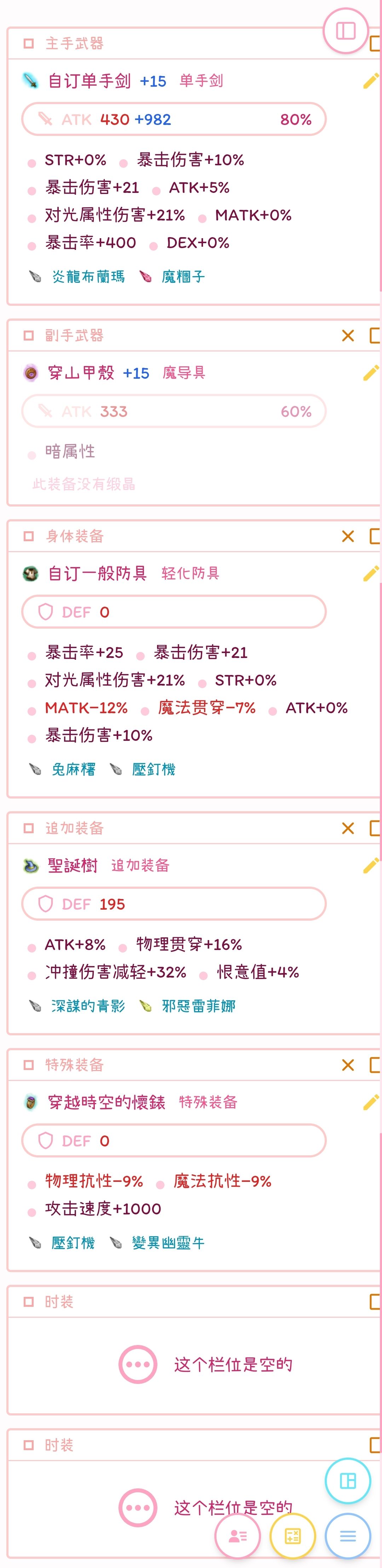Open the 變異幽靈牛 crystal link

click(168, 1243)
